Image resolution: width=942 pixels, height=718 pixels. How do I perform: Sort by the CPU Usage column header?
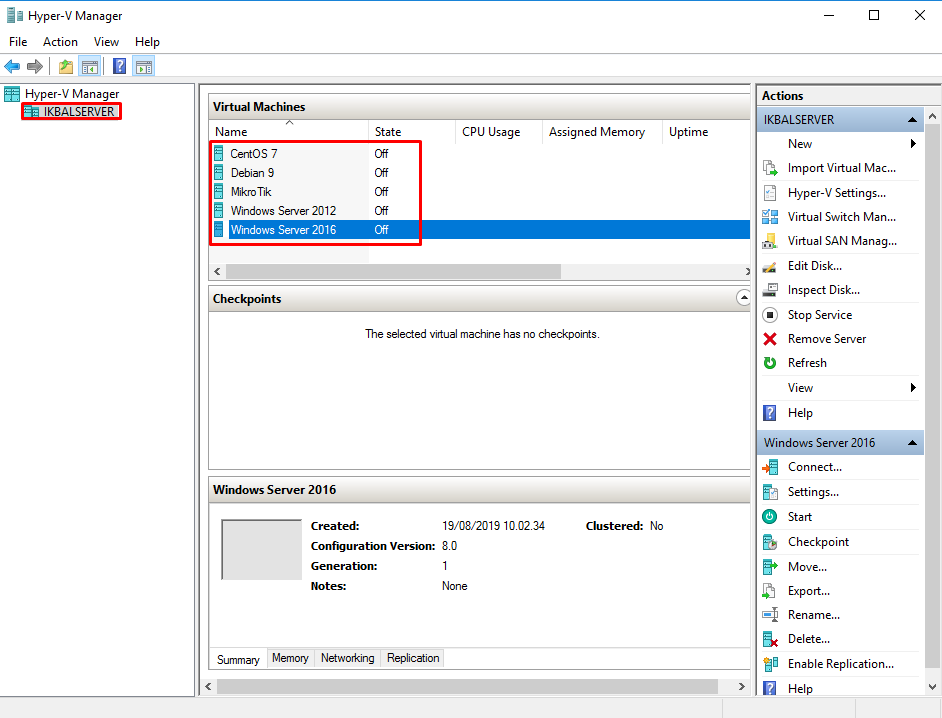(499, 132)
